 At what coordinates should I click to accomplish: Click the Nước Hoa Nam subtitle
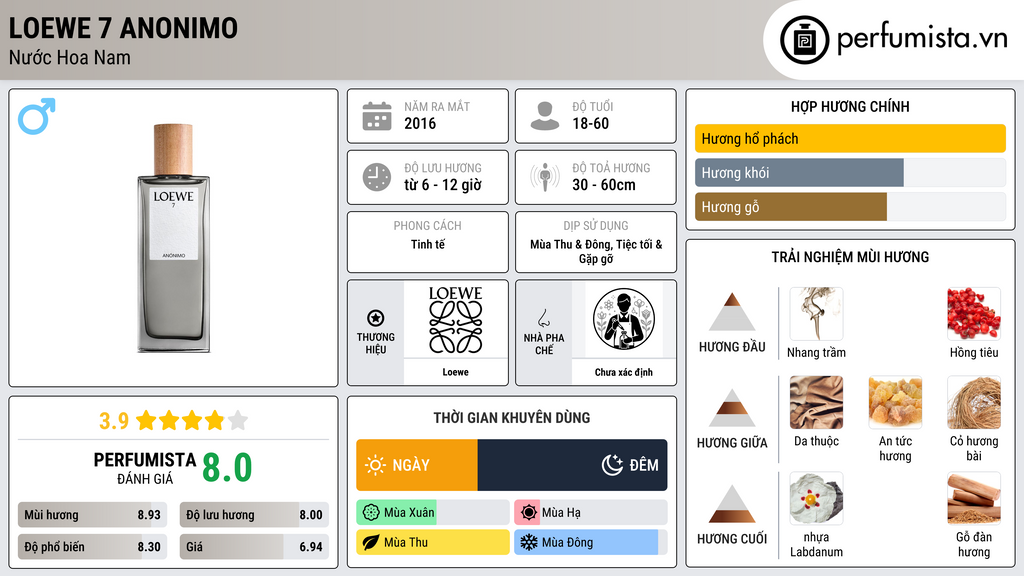tap(70, 58)
